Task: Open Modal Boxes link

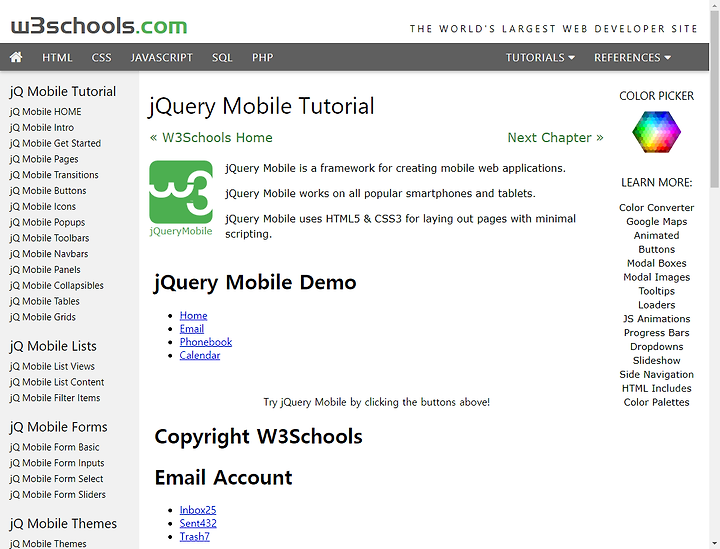Action: coord(656,263)
